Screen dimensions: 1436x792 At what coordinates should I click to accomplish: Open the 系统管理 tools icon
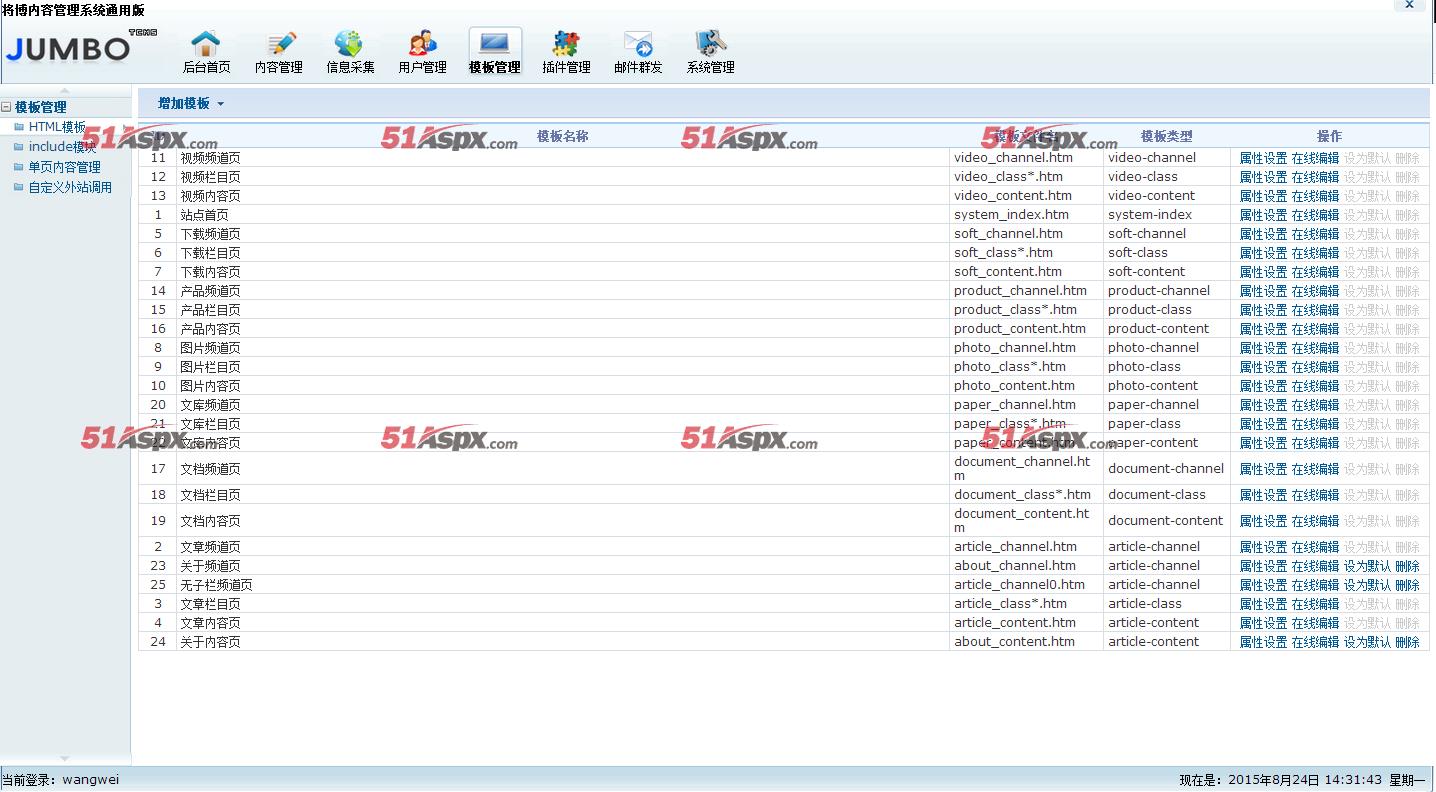(x=710, y=45)
